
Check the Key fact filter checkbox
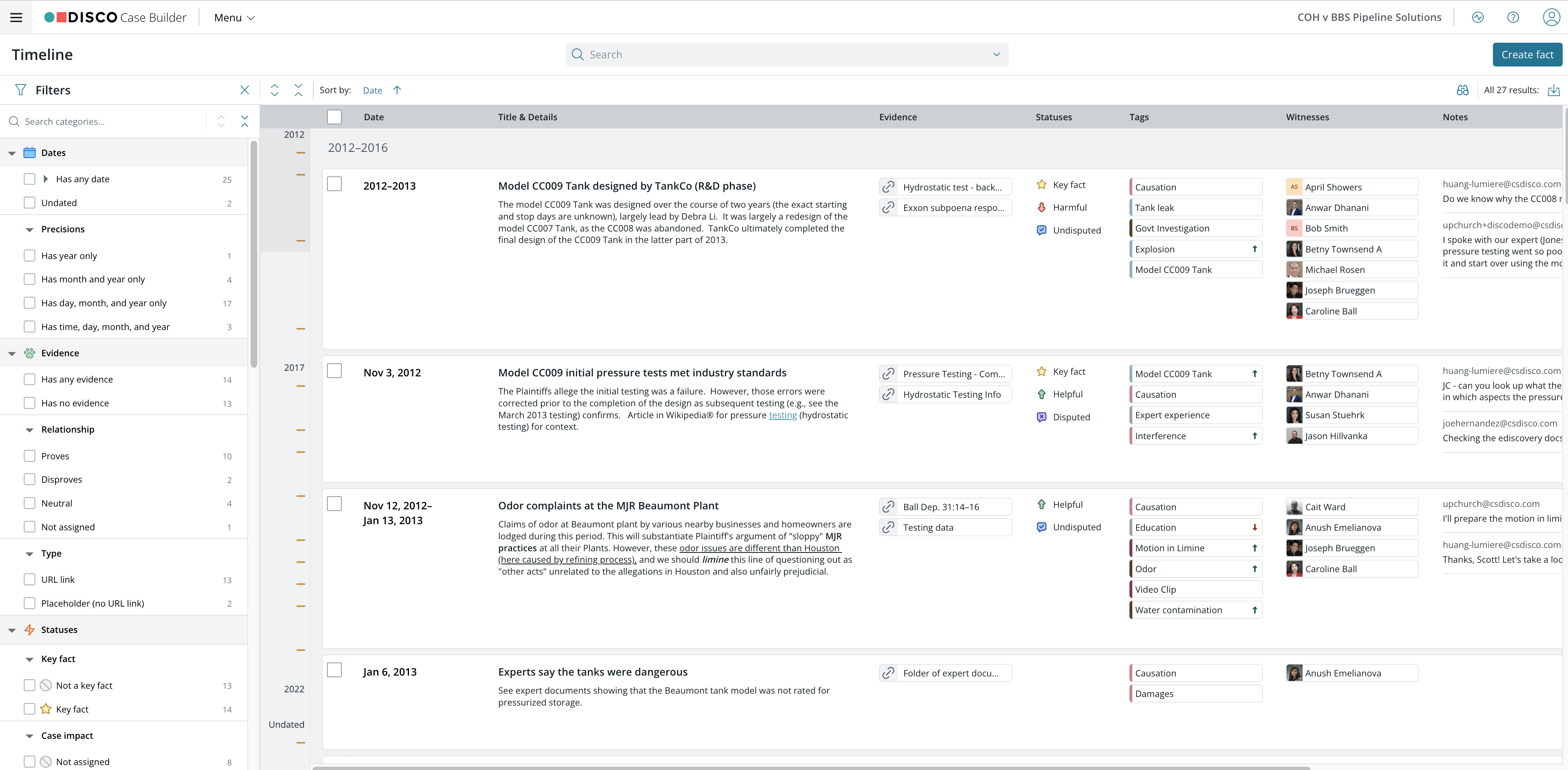point(29,709)
